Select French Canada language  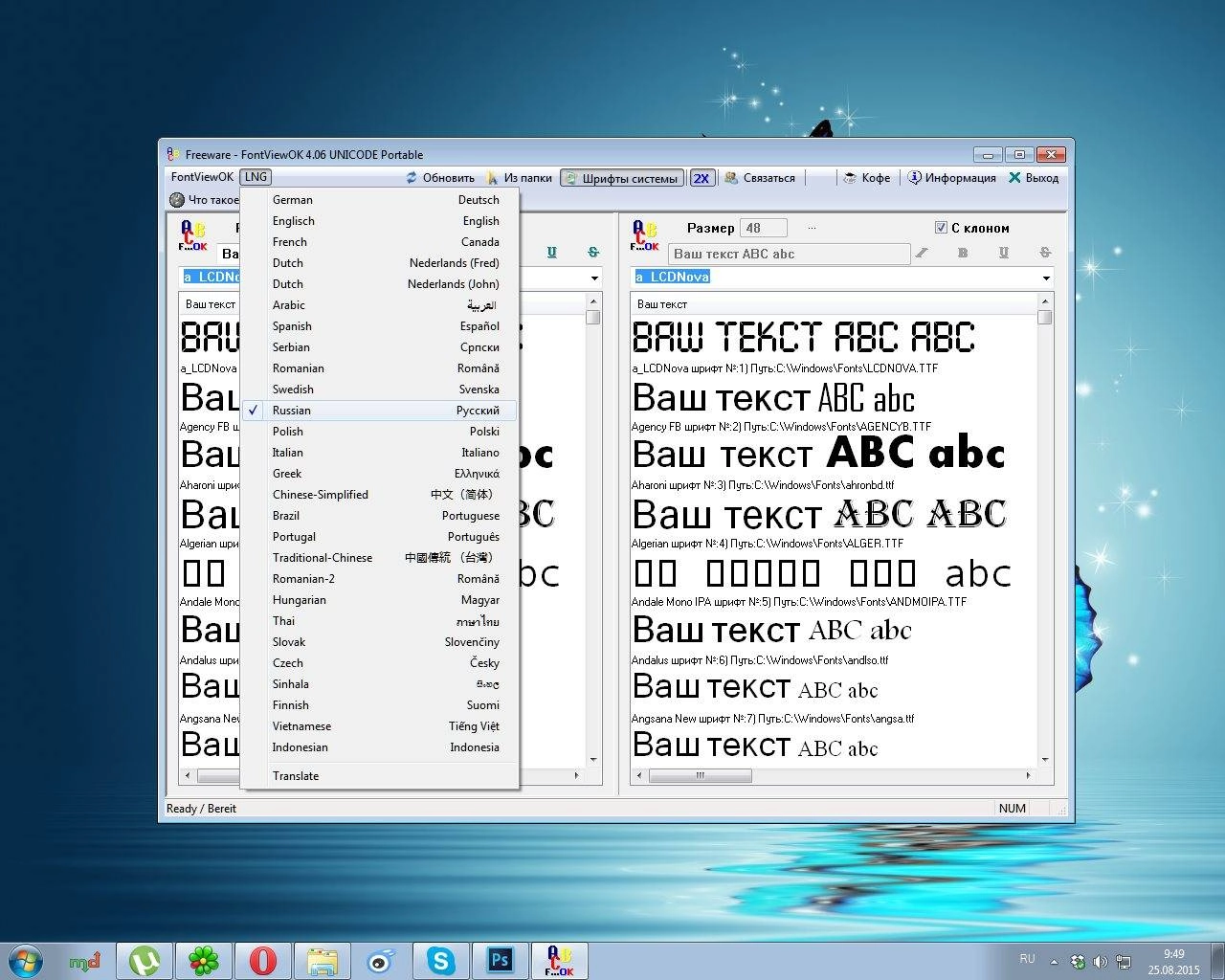tap(379, 242)
